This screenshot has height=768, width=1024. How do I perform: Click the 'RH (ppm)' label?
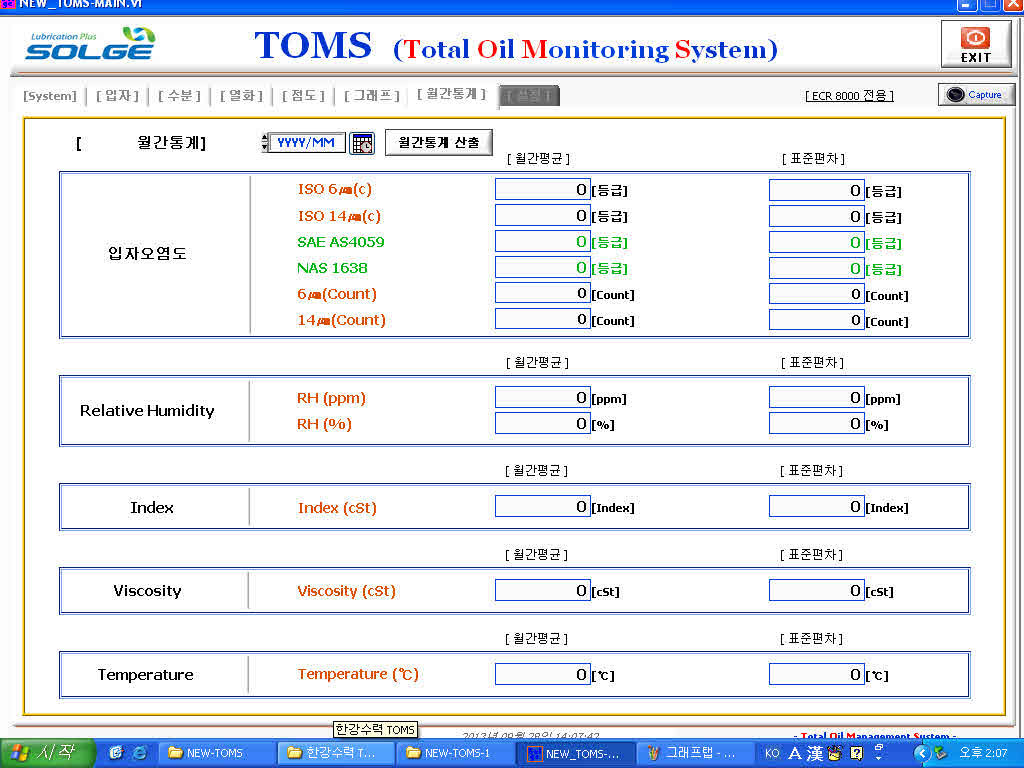coord(331,398)
